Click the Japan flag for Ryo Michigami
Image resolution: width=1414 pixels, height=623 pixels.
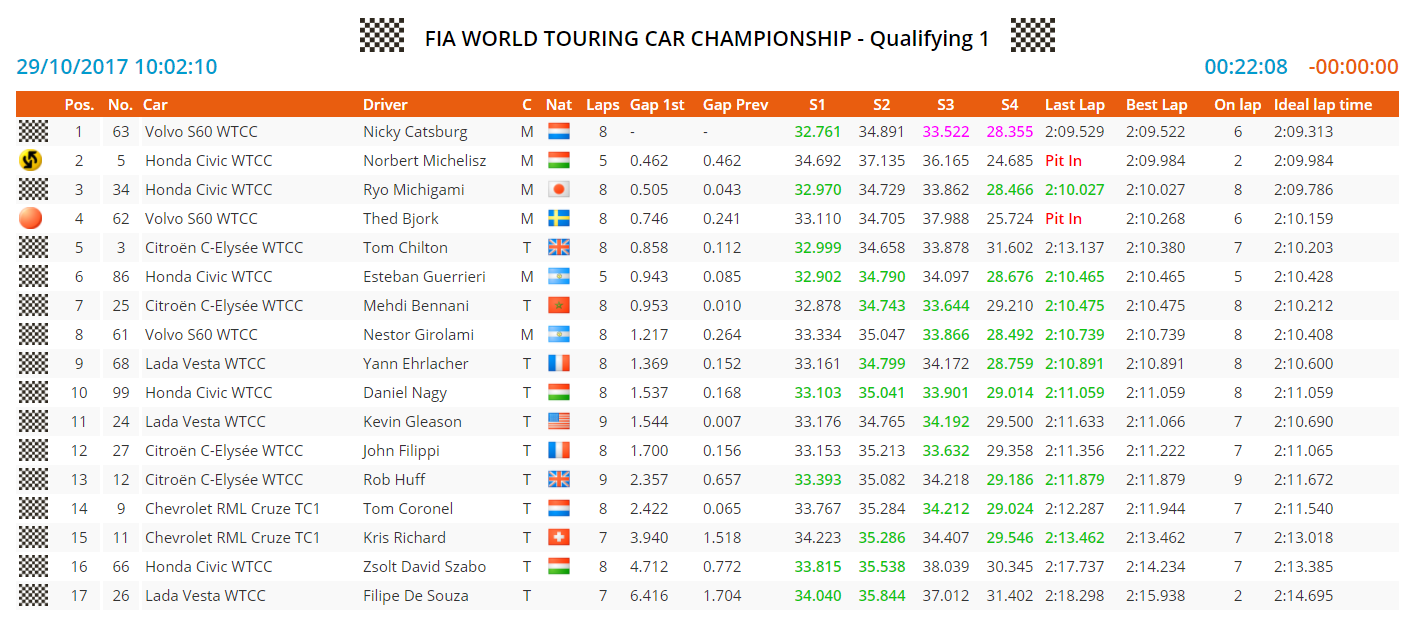pyautogui.click(x=558, y=190)
